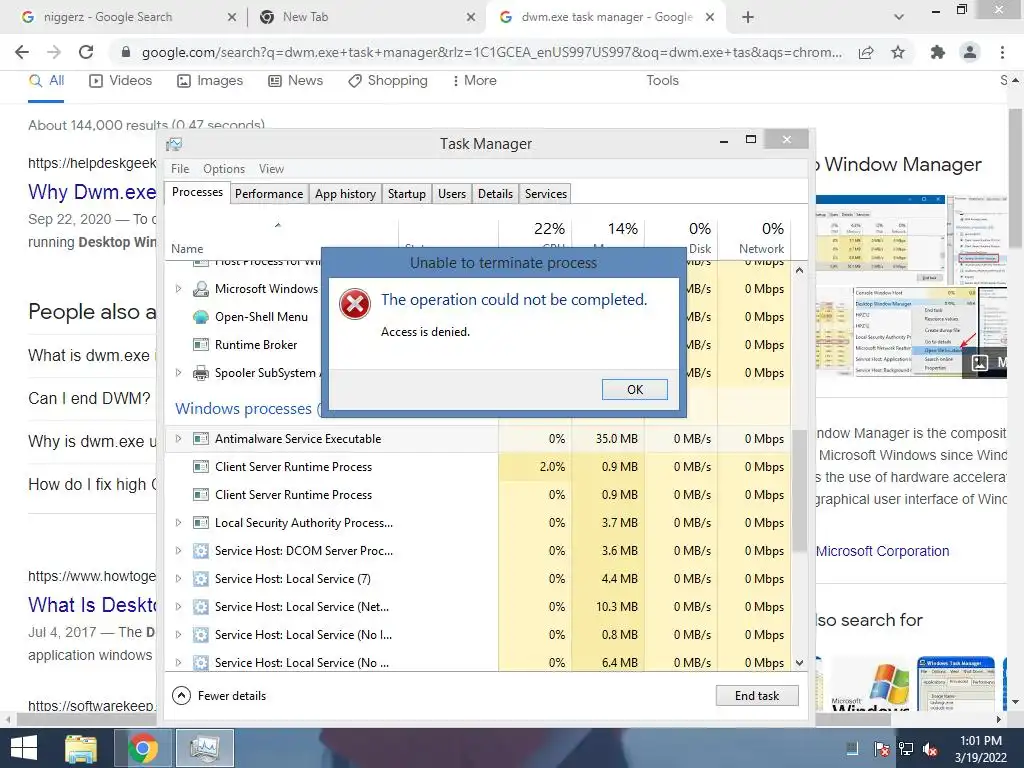Expand the Antimalware Service Executable row
The height and width of the screenshot is (768, 1024).
coord(178,439)
